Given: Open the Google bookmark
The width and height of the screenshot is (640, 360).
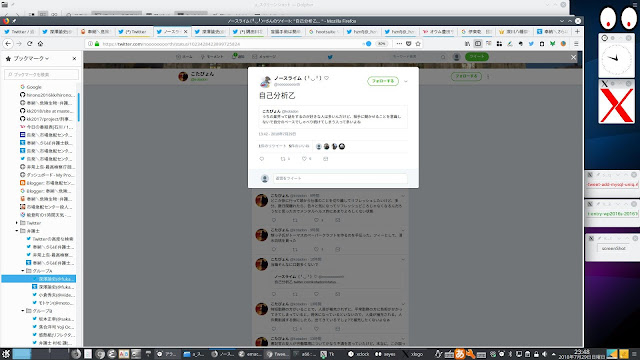Looking at the screenshot, I should click(31, 87).
